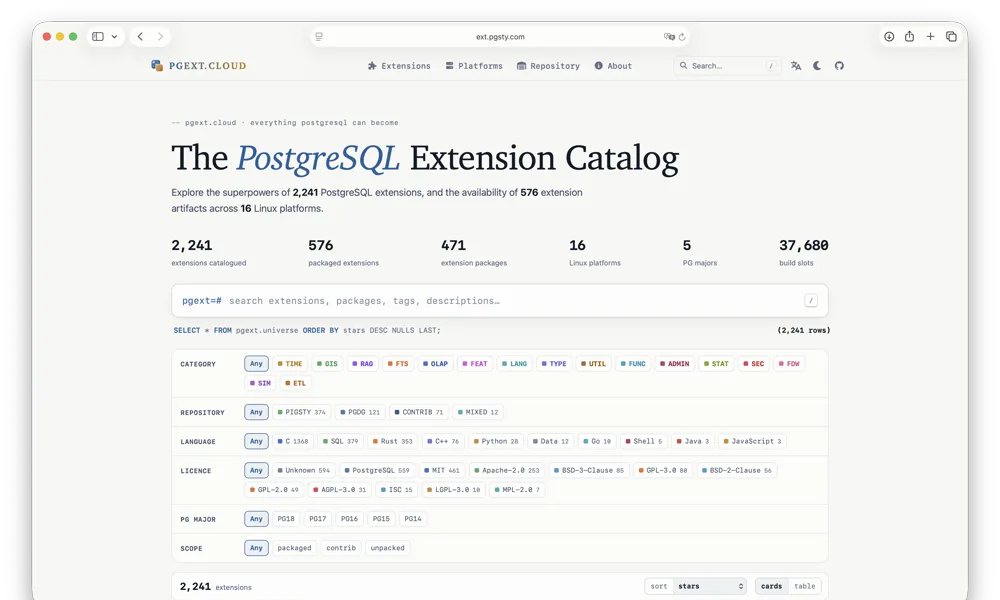
Task: Filter by TYPE category
Action: point(554,363)
